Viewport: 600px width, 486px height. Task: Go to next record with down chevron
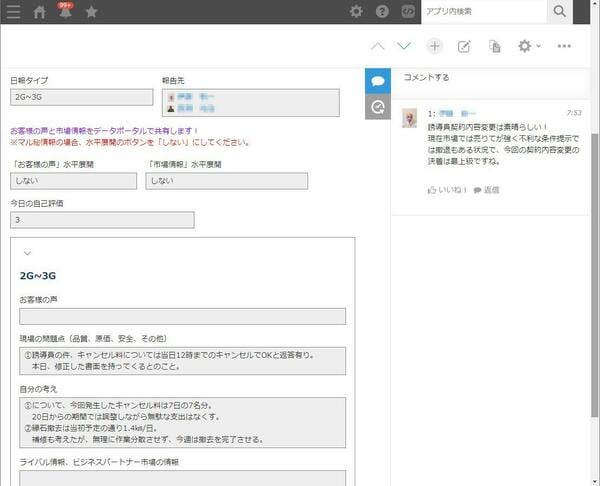(x=404, y=46)
